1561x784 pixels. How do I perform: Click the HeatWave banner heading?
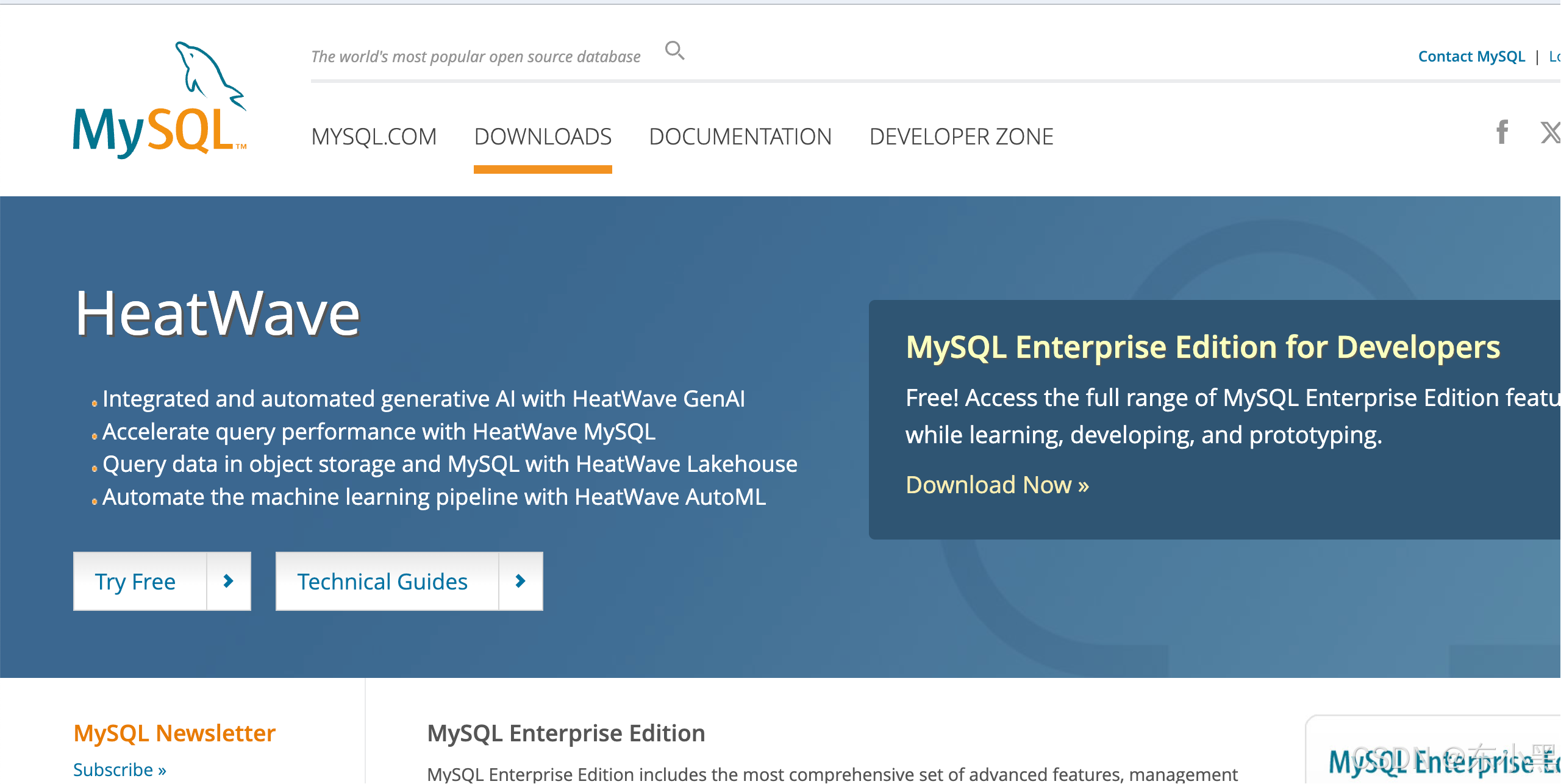click(218, 313)
